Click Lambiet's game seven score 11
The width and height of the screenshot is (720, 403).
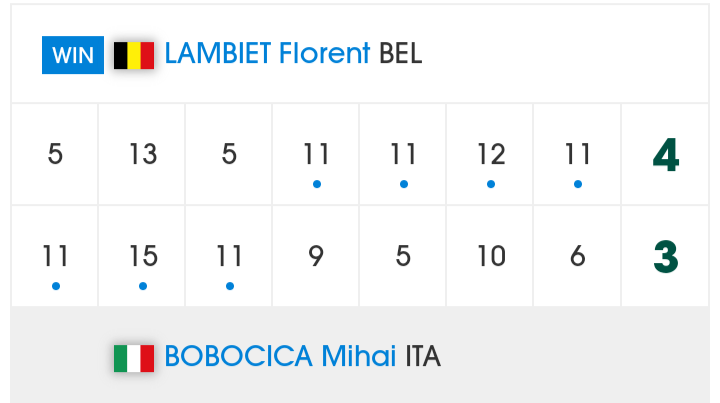click(578, 154)
